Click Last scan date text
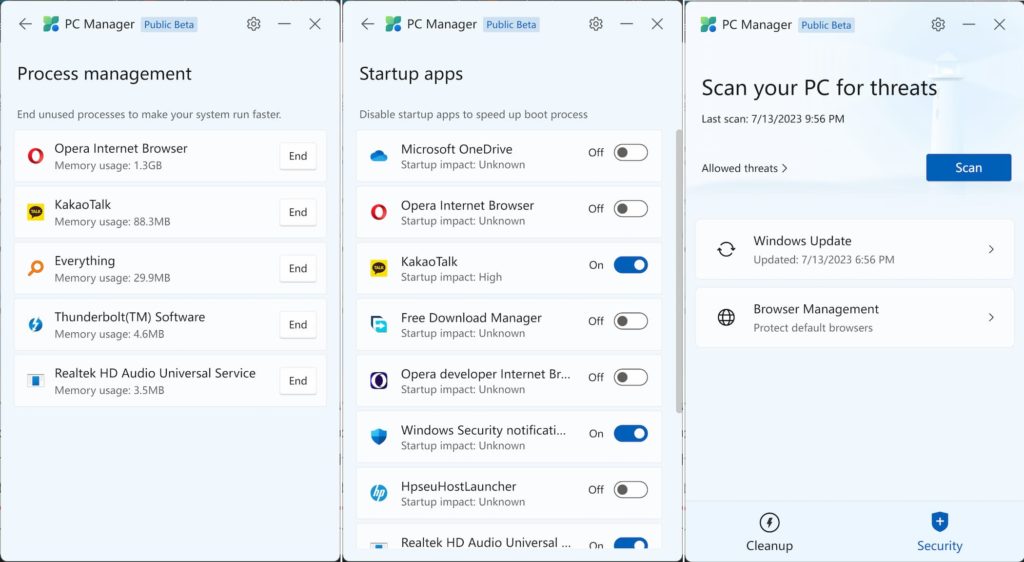 [x=773, y=119]
